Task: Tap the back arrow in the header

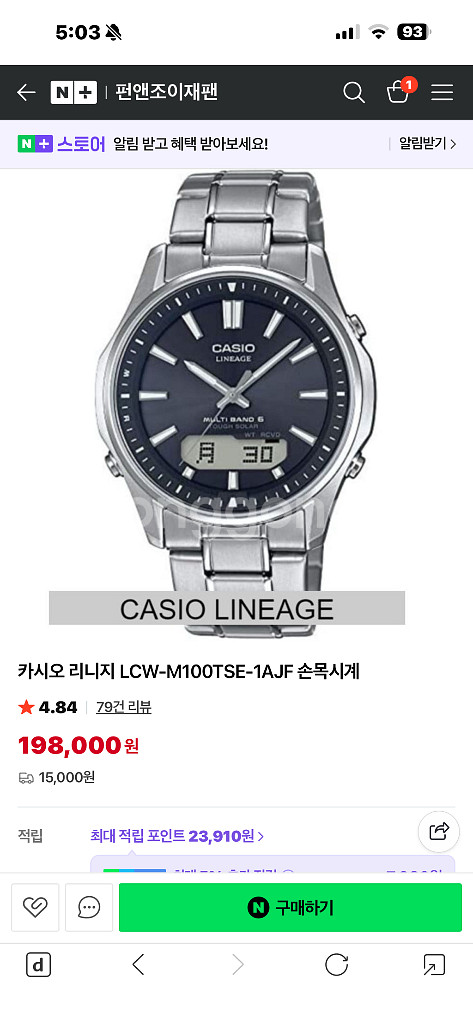Action: 26,93
